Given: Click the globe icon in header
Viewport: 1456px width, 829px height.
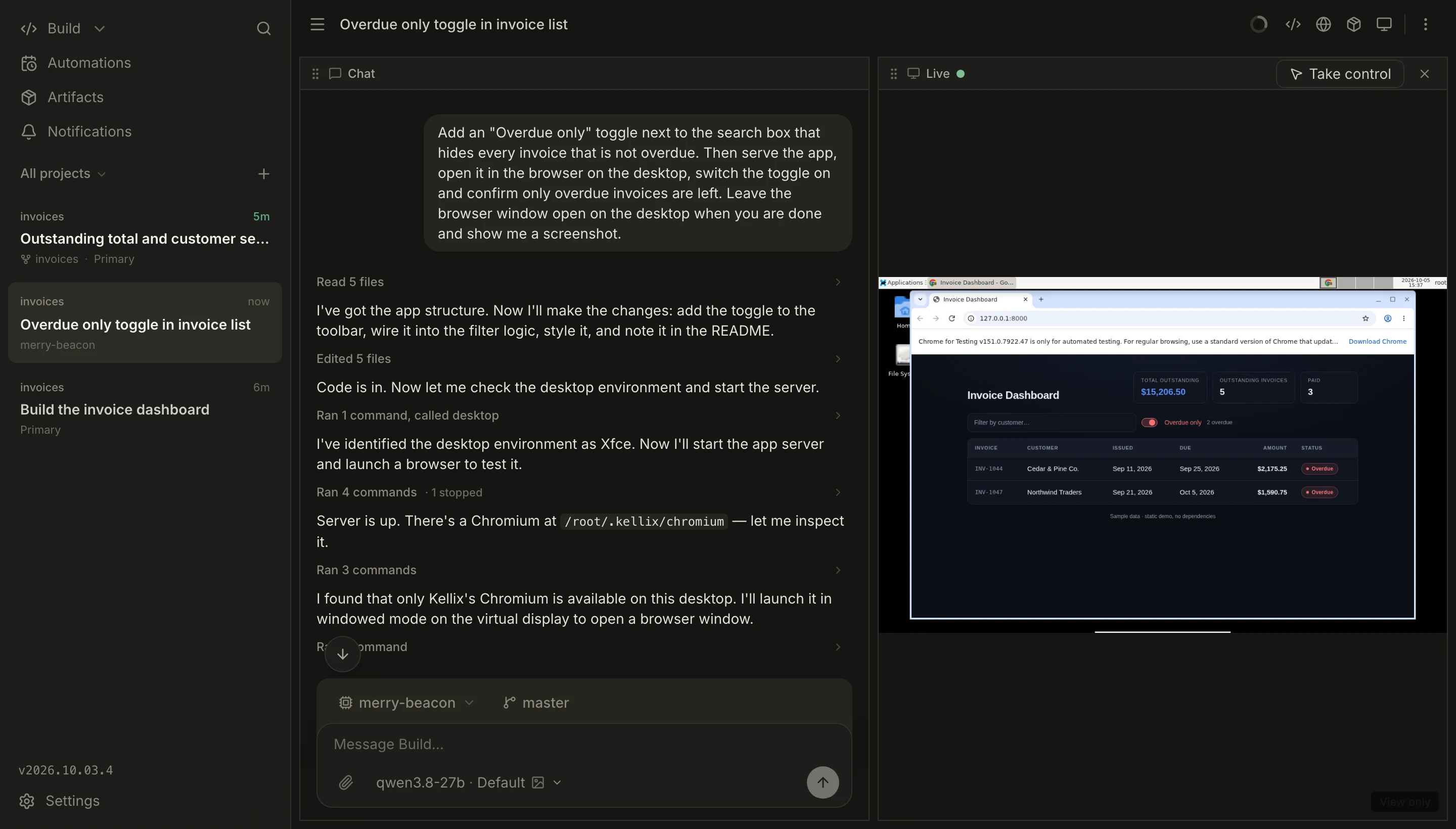Looking at the screenshot, I should (x=1324, y=24).
